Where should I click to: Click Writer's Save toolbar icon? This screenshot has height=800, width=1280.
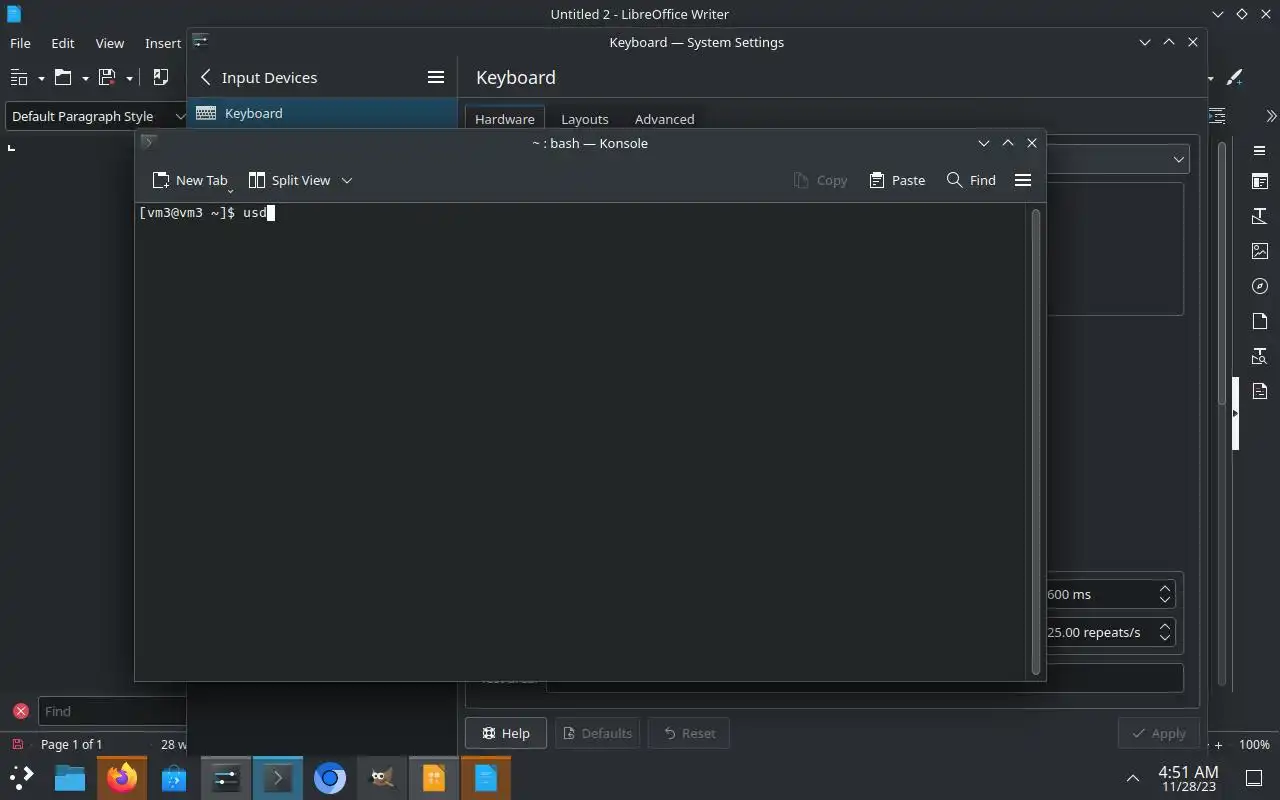pyautogui.click(x=107, y=77)
